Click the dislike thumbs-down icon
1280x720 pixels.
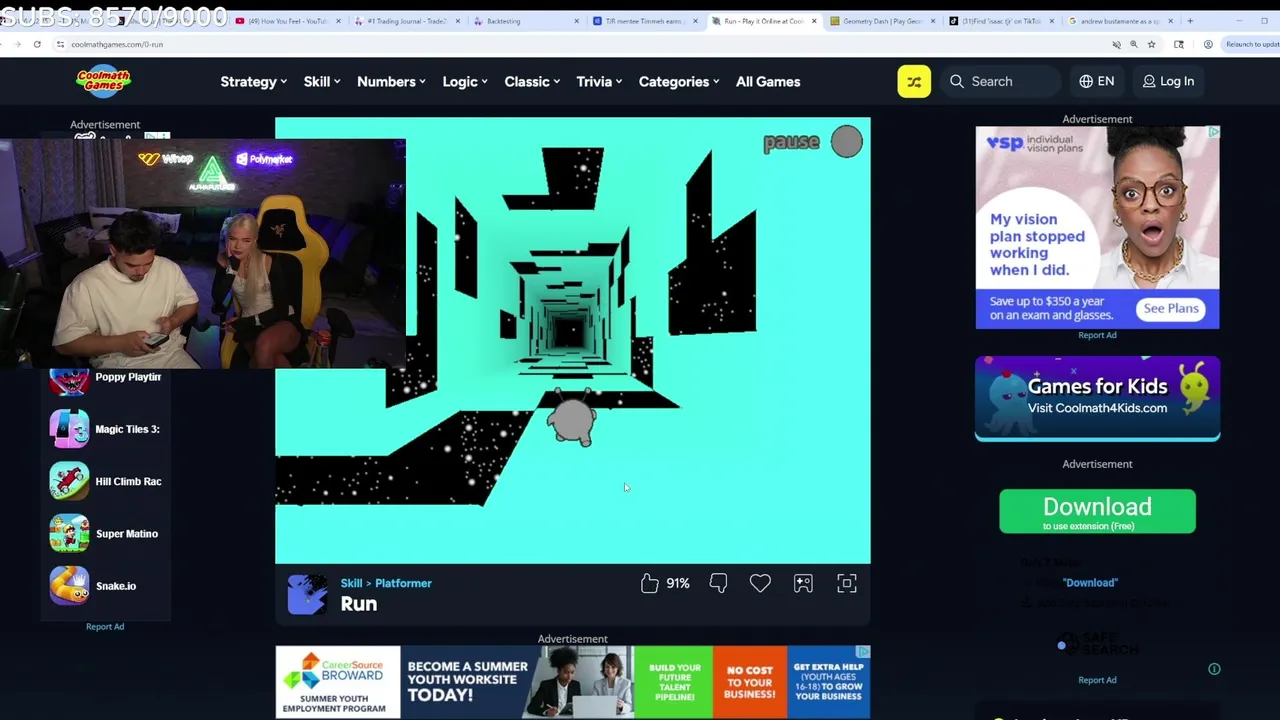[718, 583]
